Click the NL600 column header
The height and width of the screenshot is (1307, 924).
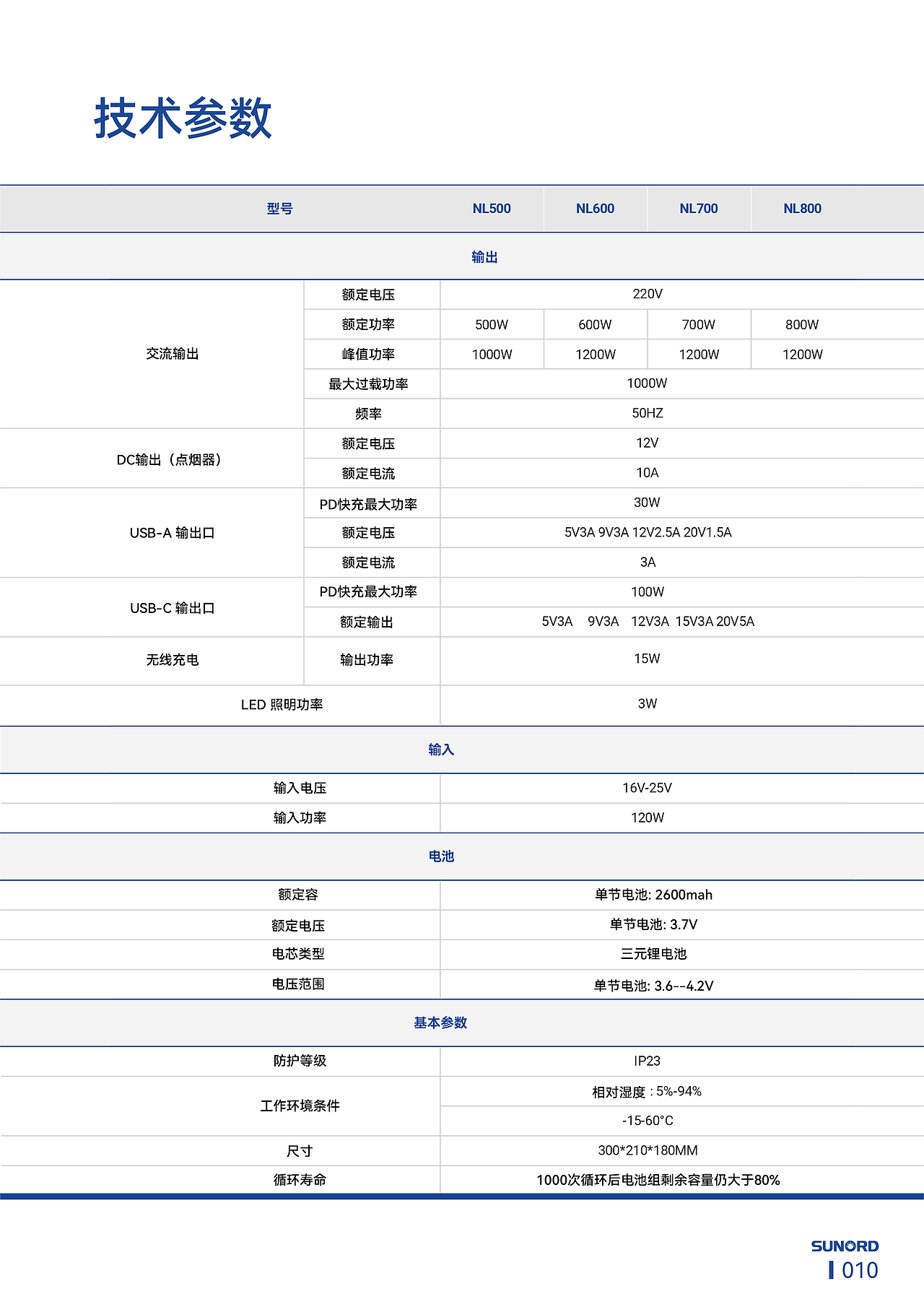[595, 209]
